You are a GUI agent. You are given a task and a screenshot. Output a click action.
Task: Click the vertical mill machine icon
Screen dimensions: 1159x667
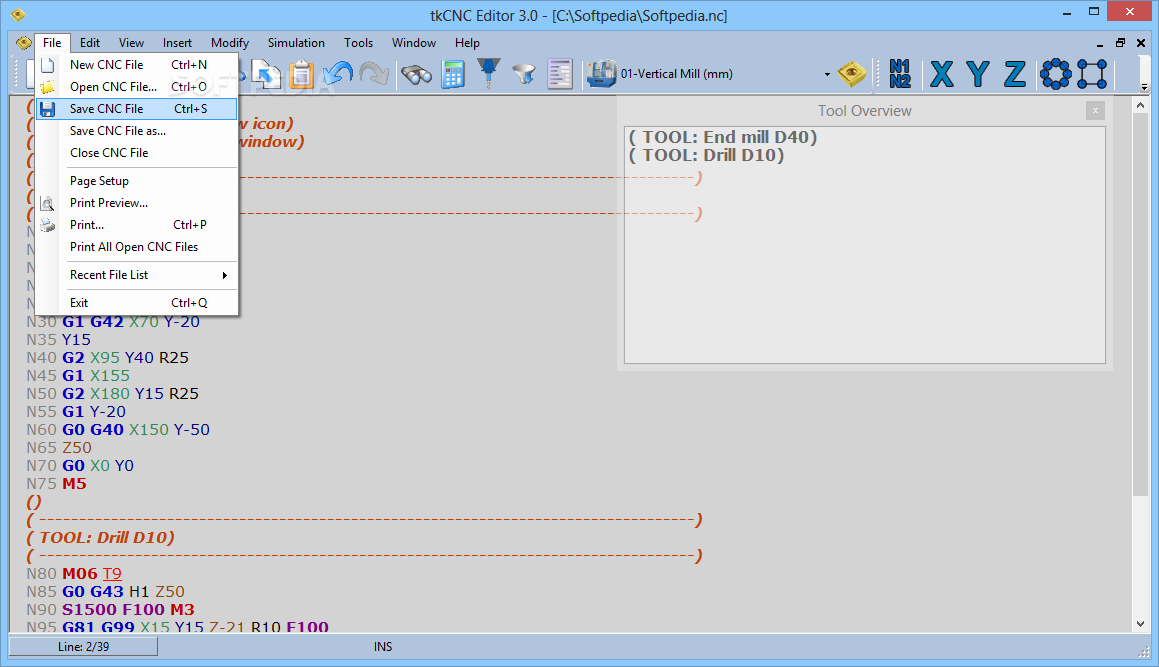click(602, 74)
